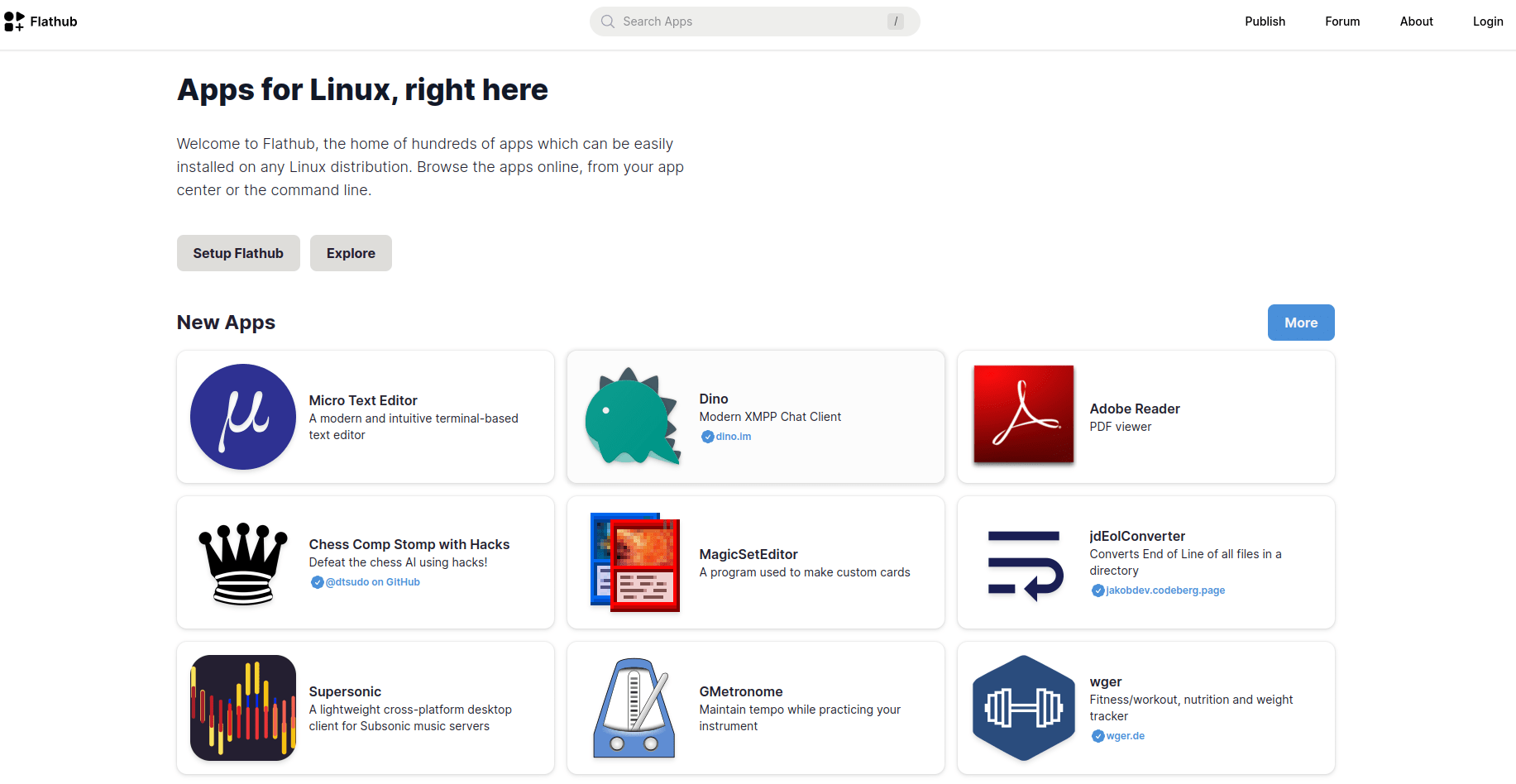
Task: Go to the Forum page
Action: (x=1341, y=22)
